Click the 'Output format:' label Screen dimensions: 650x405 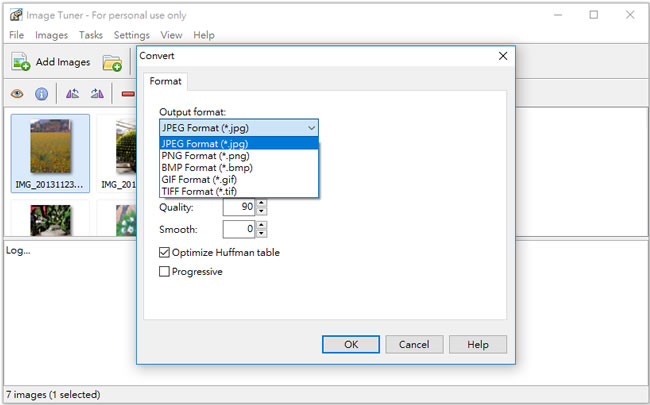click(192, 112)
